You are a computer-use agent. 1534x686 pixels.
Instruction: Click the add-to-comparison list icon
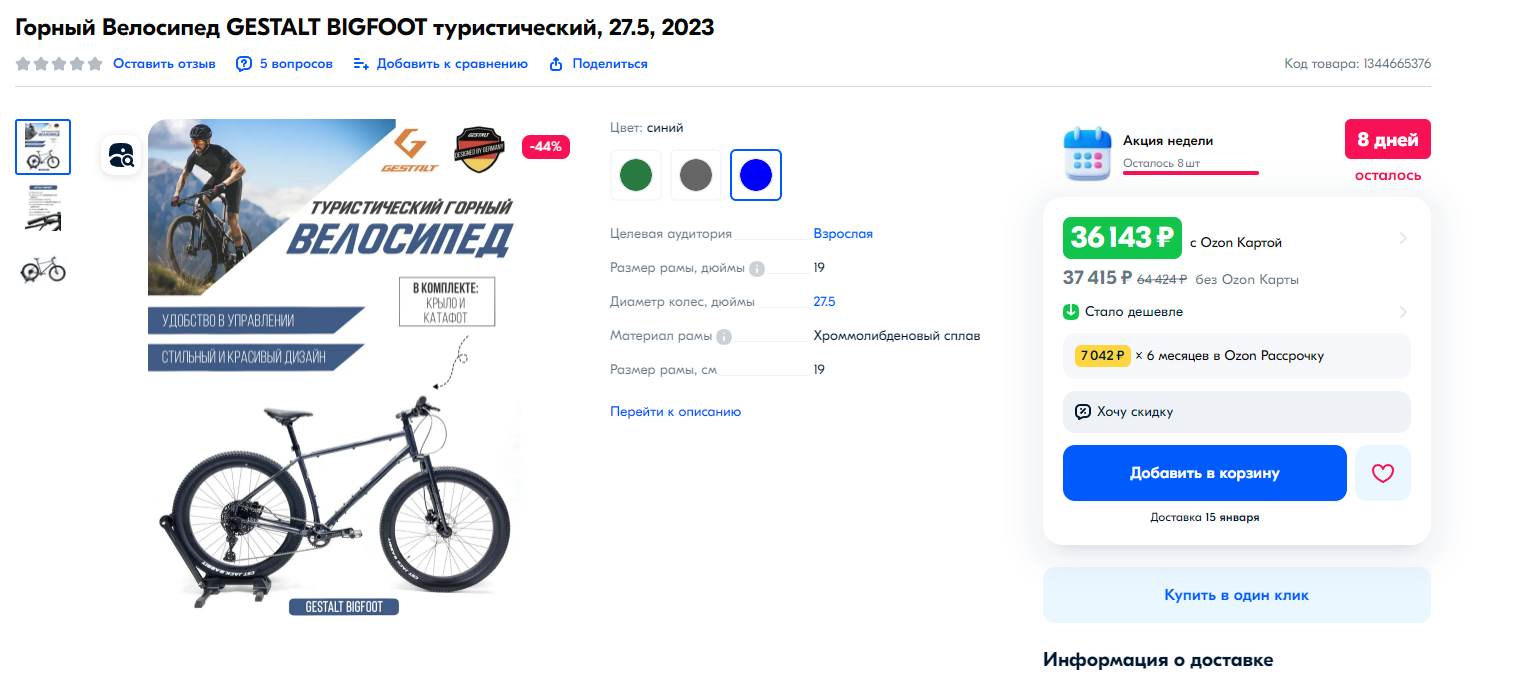361,64
